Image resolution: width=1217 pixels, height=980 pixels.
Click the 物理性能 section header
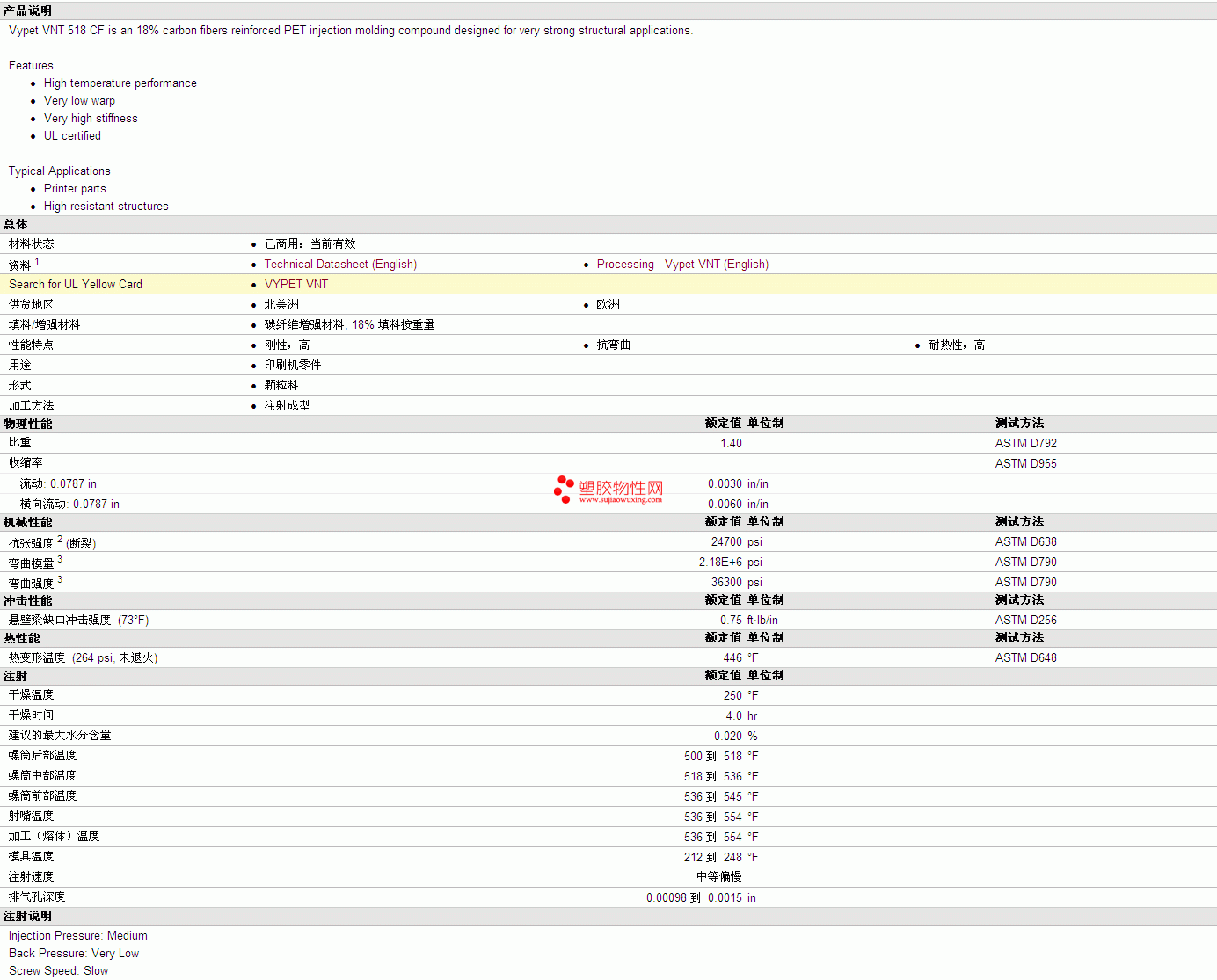[x=27, y=425]
